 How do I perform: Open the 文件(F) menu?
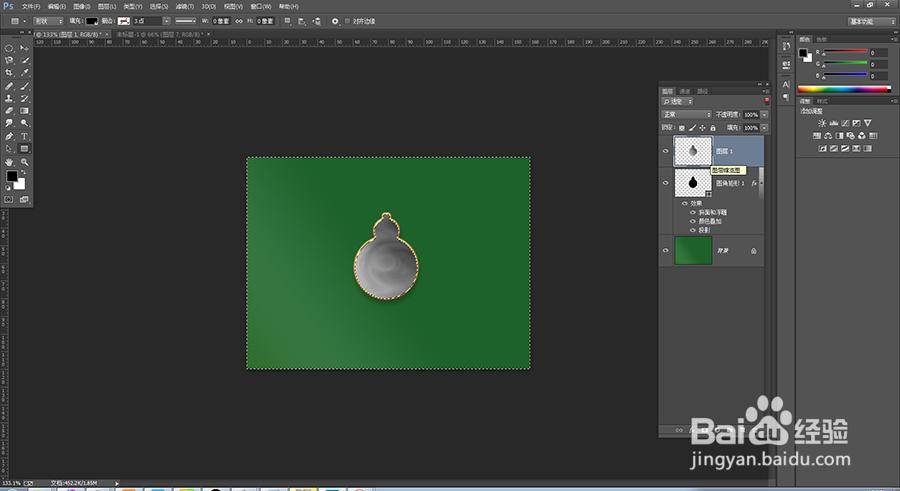(31, 6)
